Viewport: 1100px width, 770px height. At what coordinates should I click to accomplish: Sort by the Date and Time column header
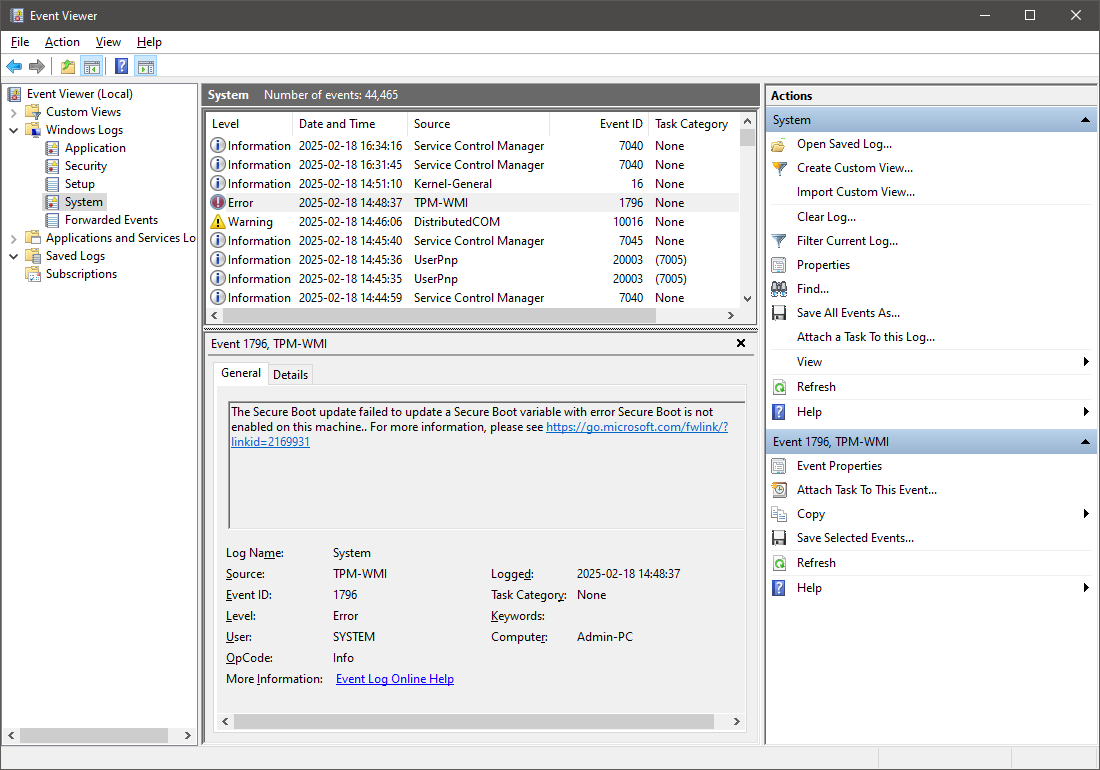(349, 124)
